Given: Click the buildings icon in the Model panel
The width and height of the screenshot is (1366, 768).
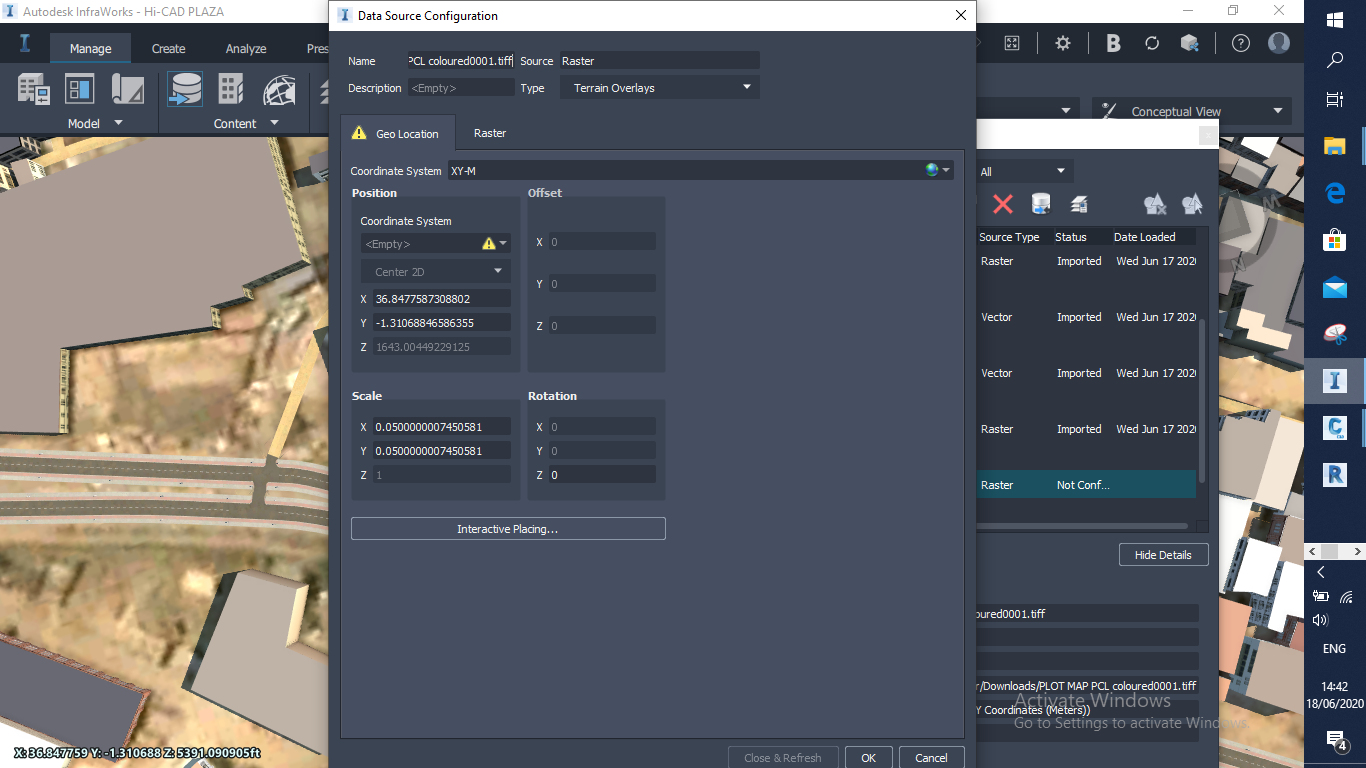Looking at the screenshot, I should [33, 89].
